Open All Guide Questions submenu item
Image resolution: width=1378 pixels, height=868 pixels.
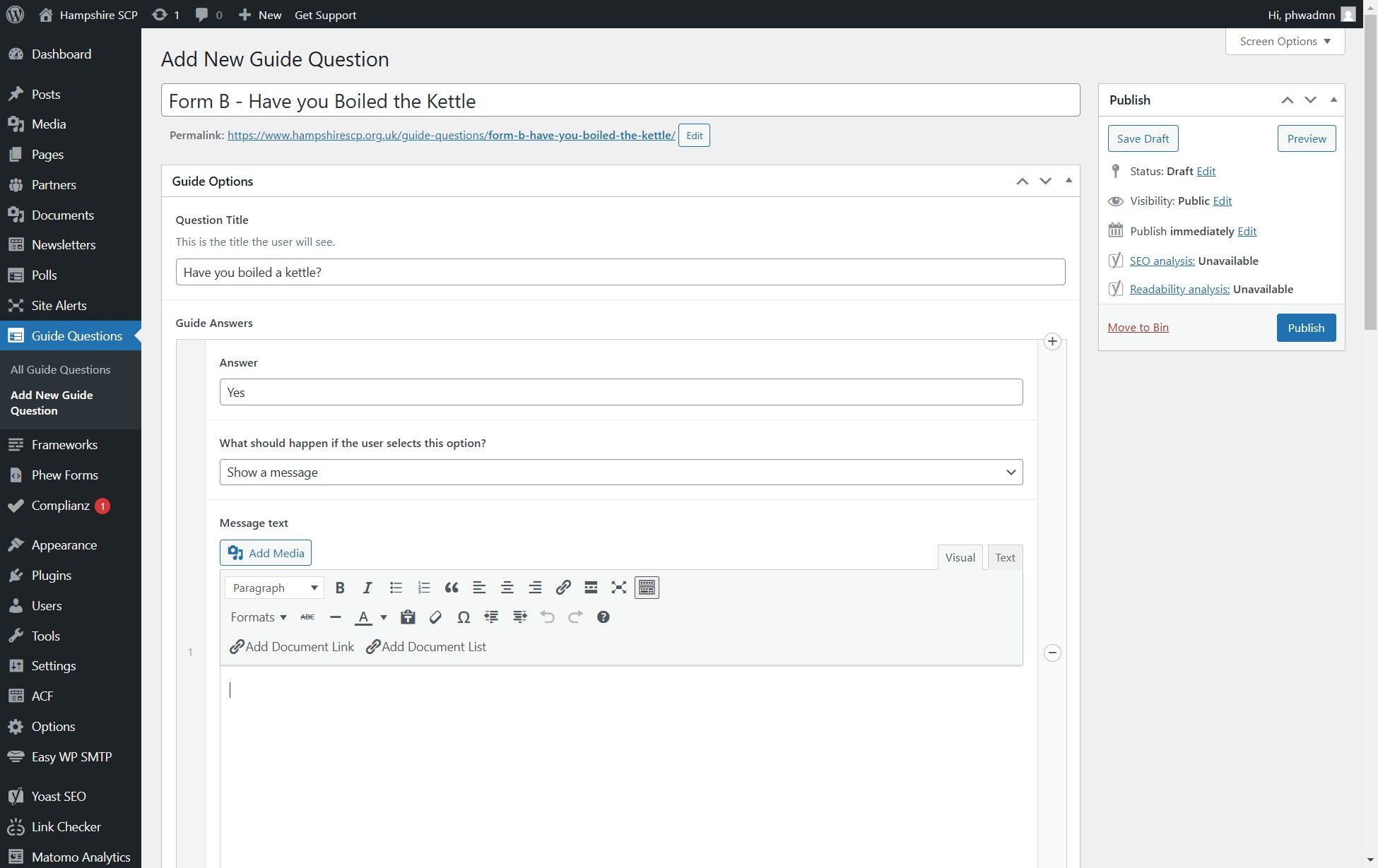61,369
